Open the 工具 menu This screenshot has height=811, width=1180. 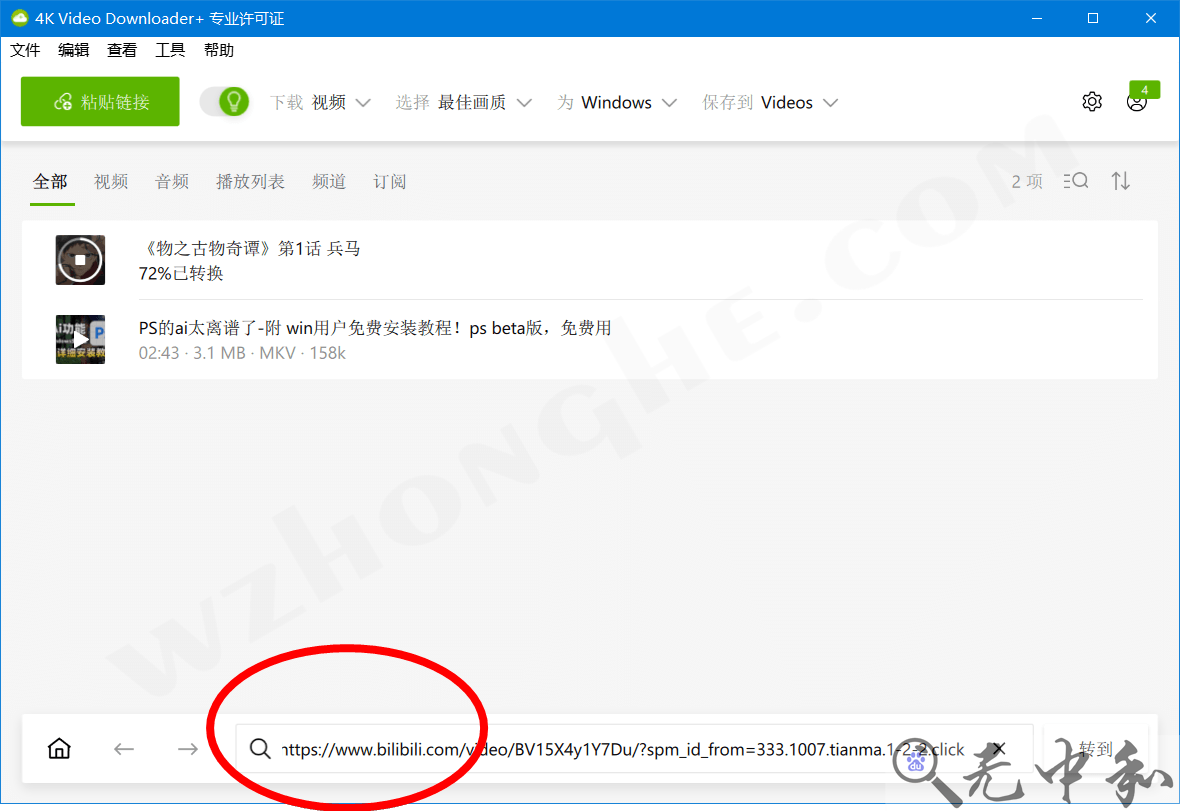[x=170, y=49]
